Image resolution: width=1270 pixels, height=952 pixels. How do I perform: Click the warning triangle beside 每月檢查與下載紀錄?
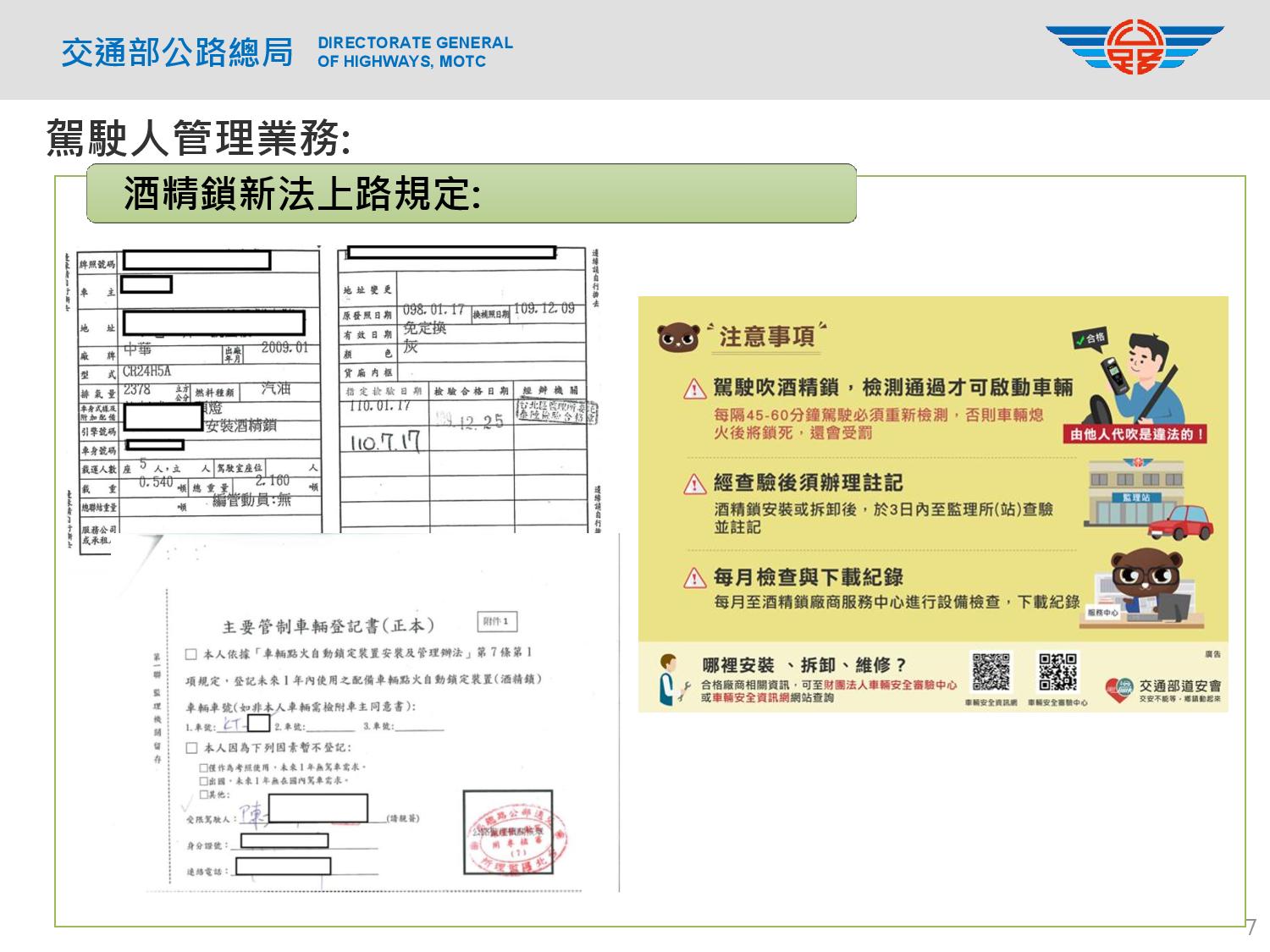click(x=694, y=577)
